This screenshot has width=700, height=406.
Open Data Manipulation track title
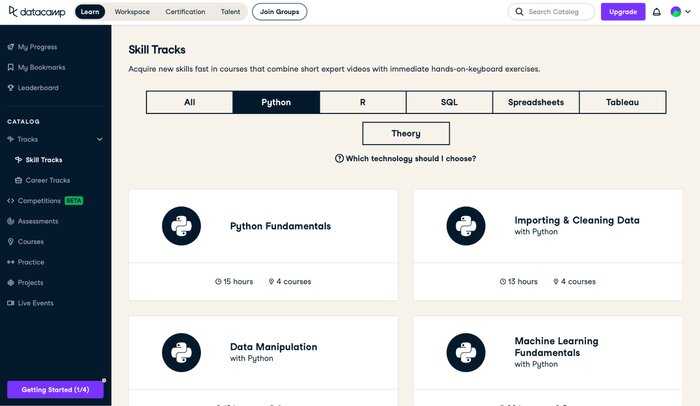(274, 347)
